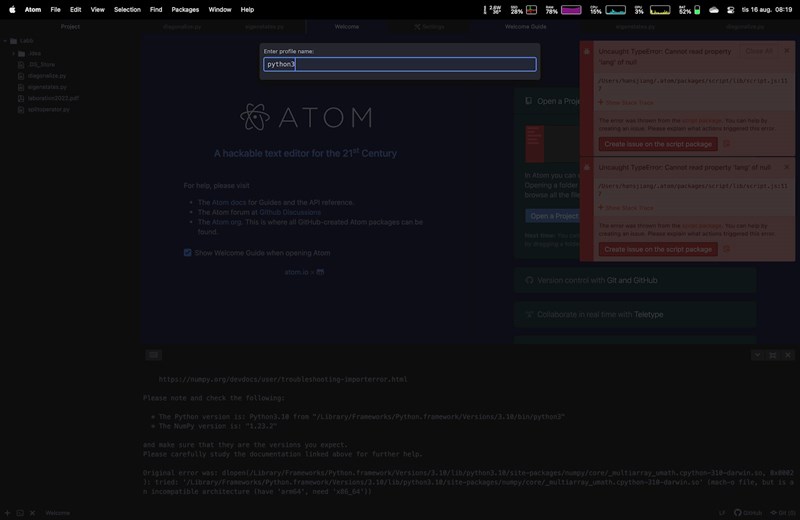Expand the .idea folder in tree
This screenshot has height=520, width=800.
click(x=14, y=53)
